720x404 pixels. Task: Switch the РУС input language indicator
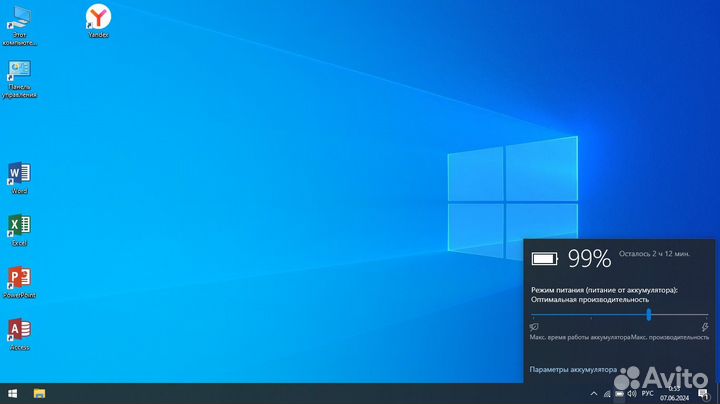647,394
